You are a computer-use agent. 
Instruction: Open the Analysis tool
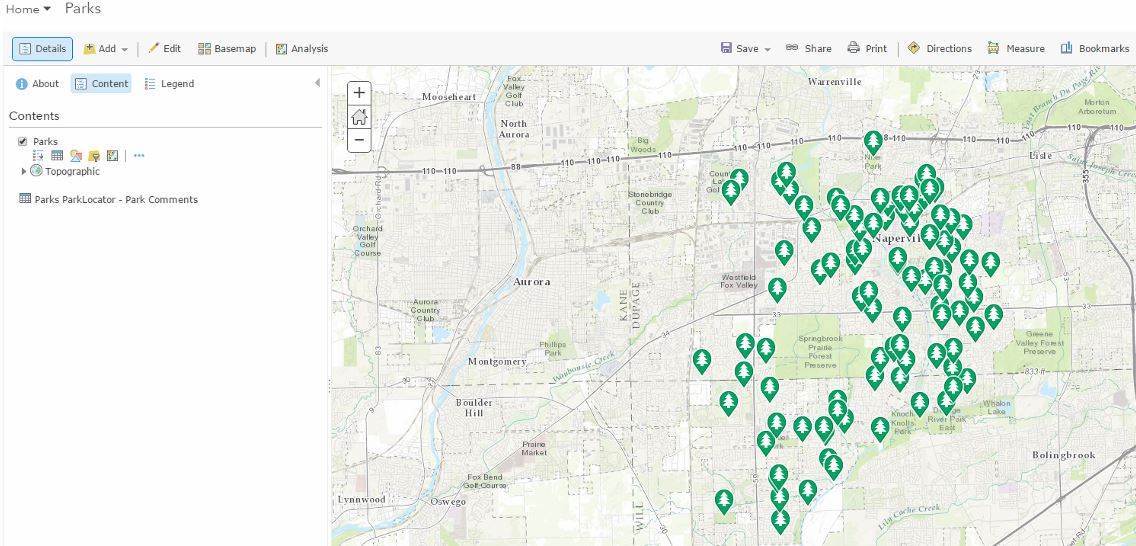point(301,49)
